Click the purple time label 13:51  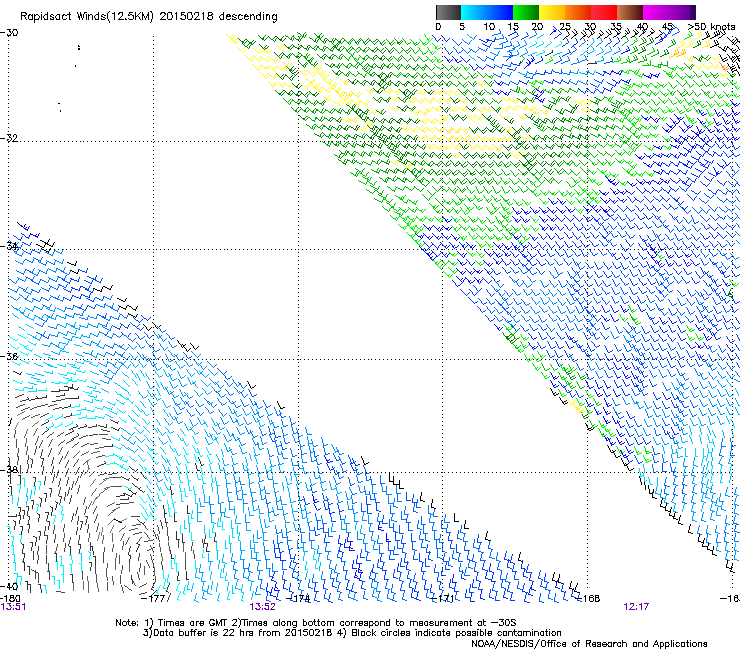(x=13, y=607)
